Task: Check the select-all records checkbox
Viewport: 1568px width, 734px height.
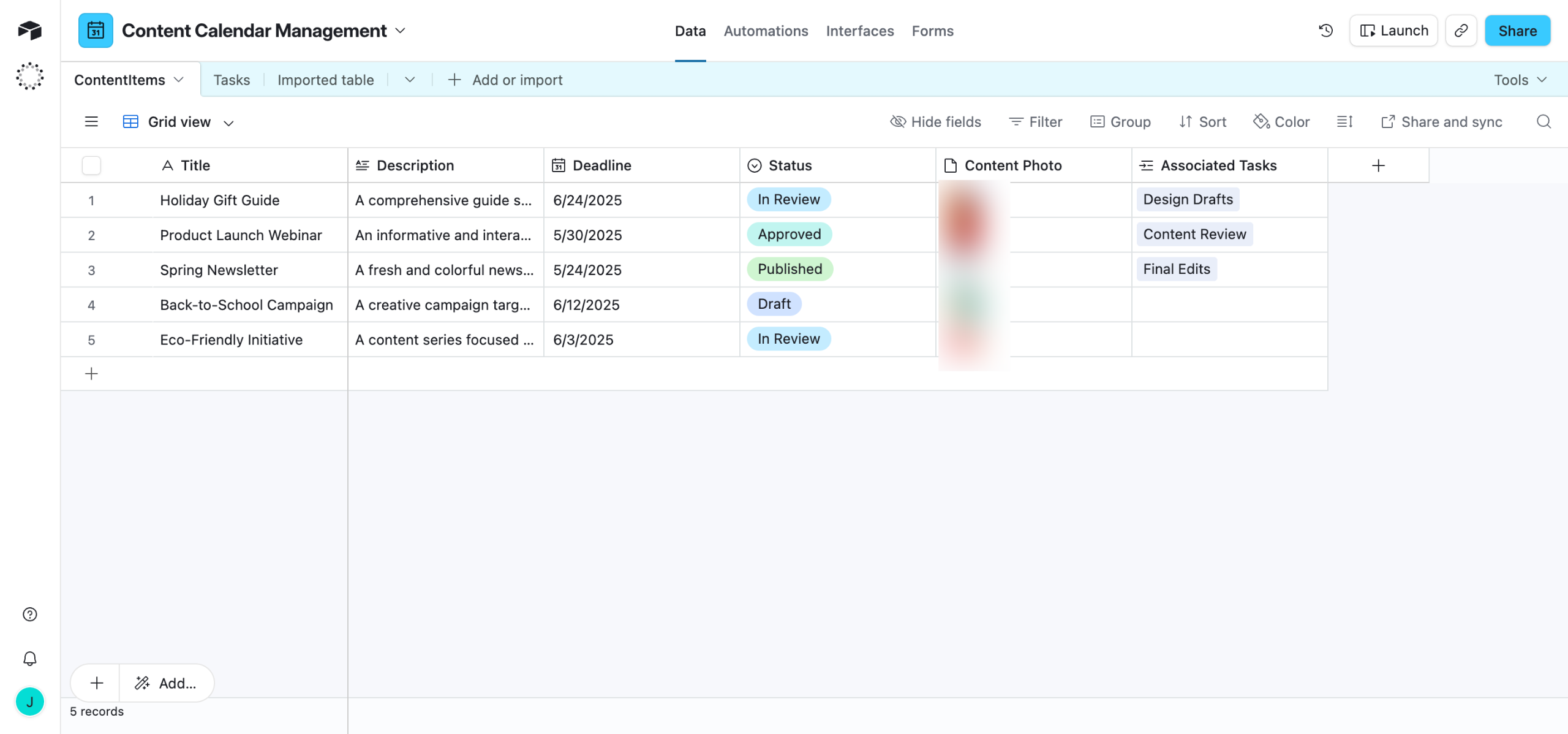Action: pyautogui.click(x=91, y=165)
